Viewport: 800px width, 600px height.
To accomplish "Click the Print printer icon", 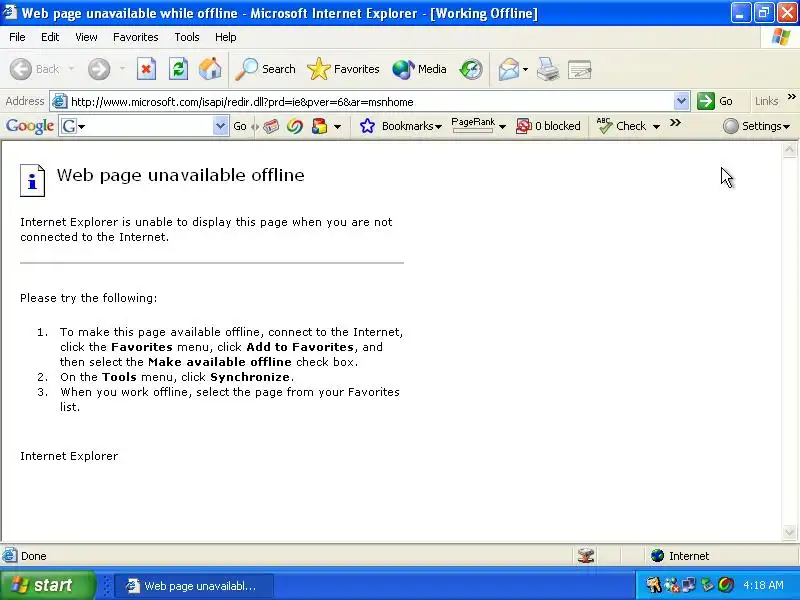I will tap(547, 69).
